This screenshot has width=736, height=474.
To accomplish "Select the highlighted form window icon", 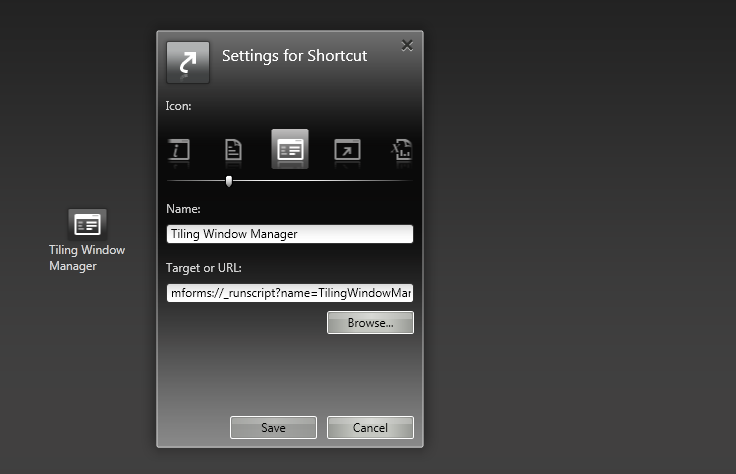I will coord(290,150).
